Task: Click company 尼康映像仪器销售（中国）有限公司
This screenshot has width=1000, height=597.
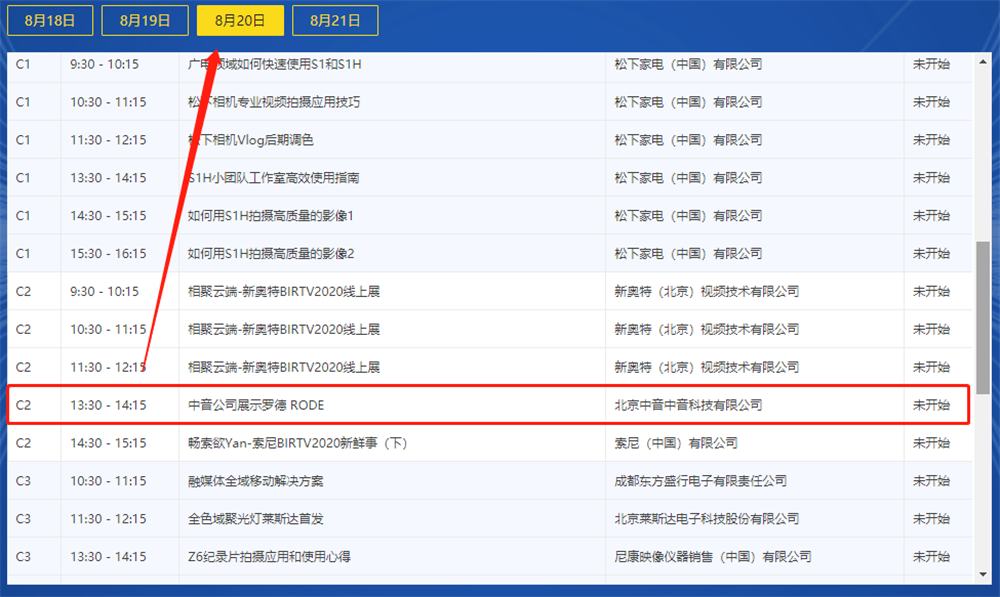Action: pyautogui.click(x=713, y=557)
